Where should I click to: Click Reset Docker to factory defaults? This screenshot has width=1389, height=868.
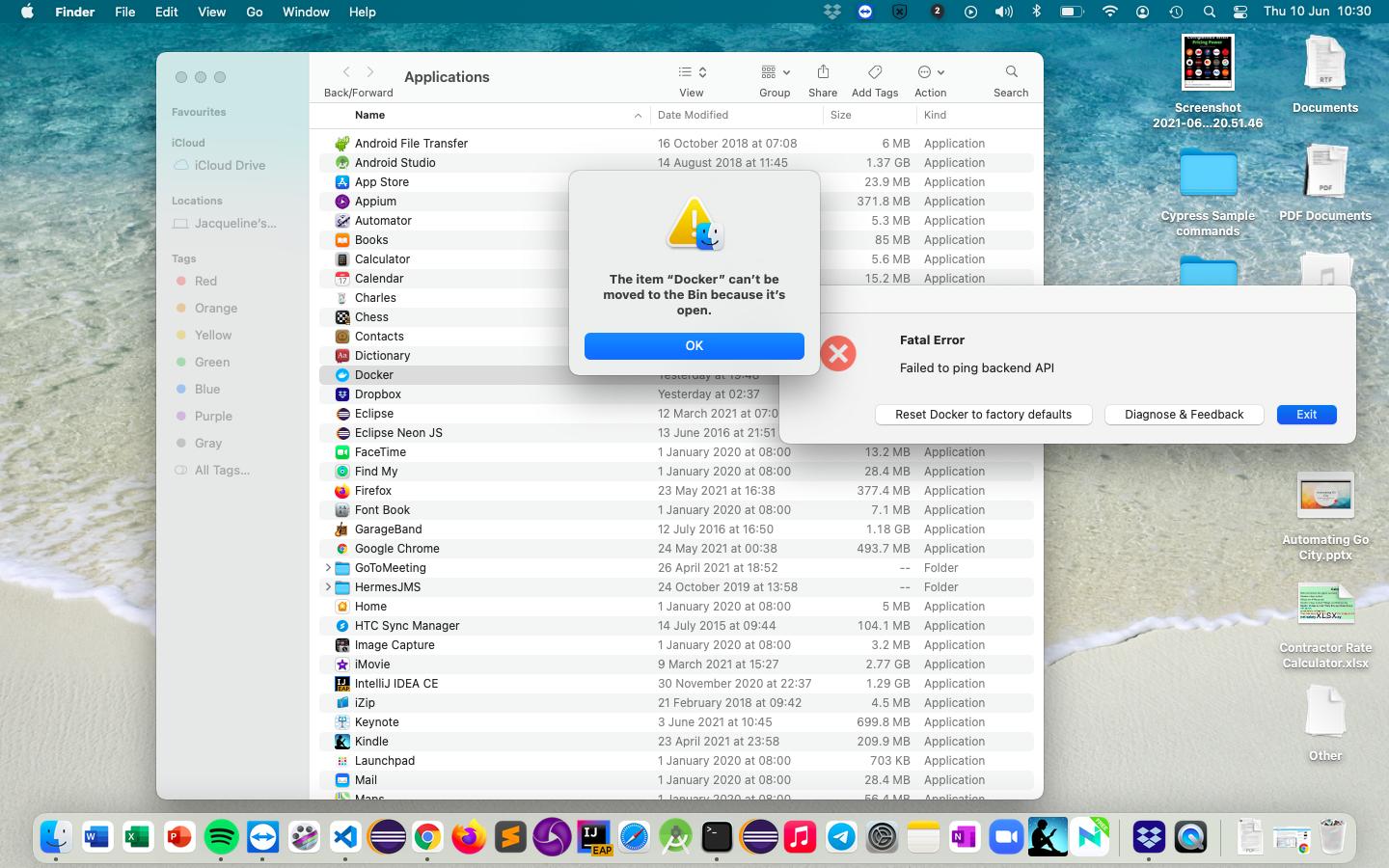pos(984,415)
